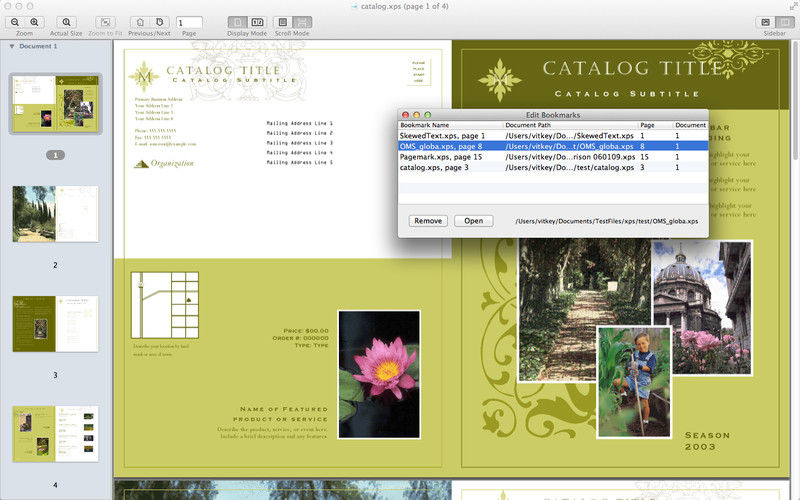This screenshot has height=500, width=800.
Task: Click the zoom out magnifier icon
Action: 15,22
